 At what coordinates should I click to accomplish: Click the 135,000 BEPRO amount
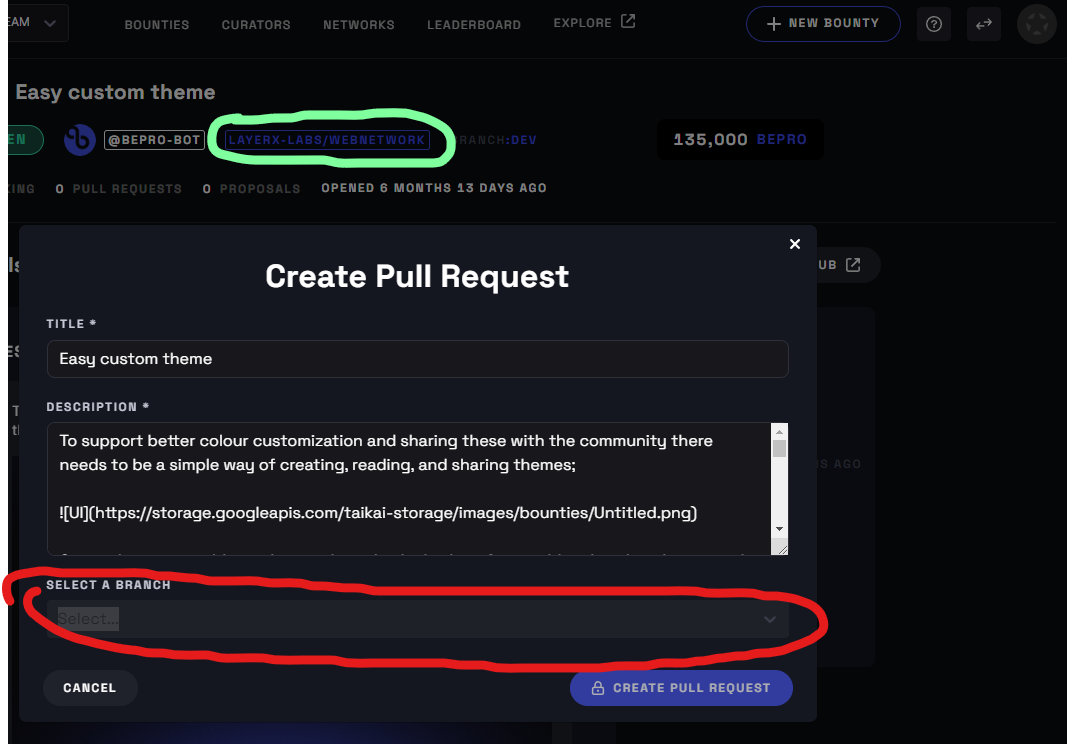pyautogui.click(x=740, y=140)
